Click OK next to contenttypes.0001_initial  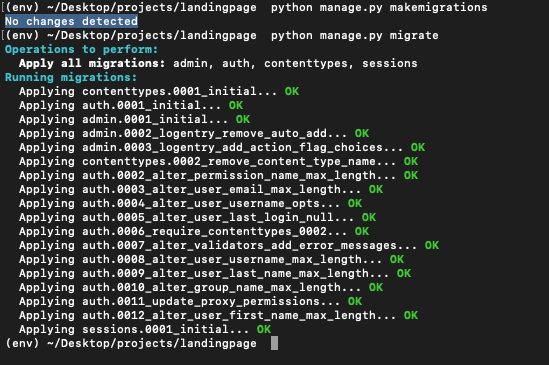292,91
